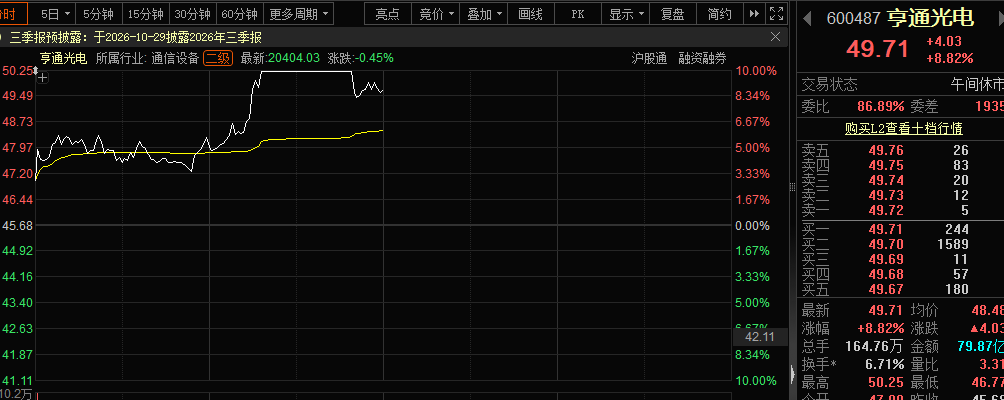Select the 买三 price 49.69

(x=886, y=259)
